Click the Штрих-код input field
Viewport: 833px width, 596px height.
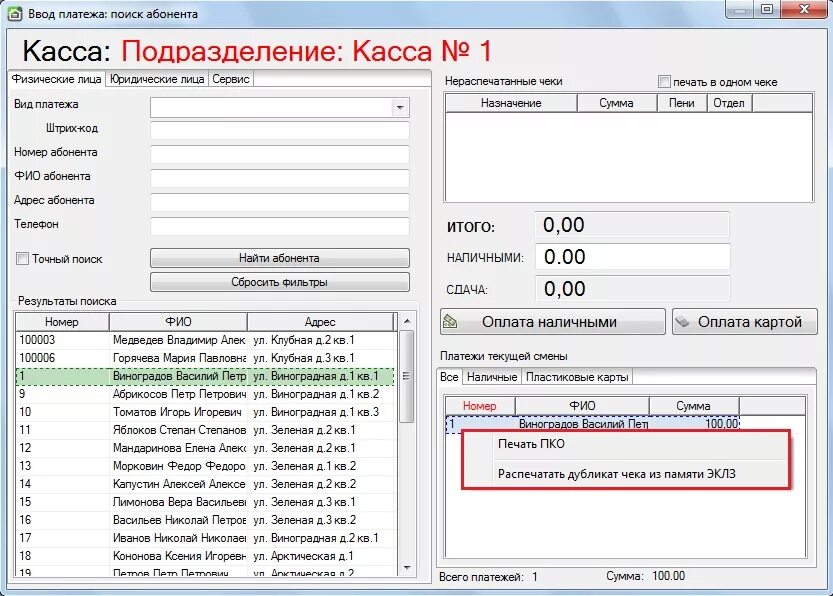click(x=278, y=131)
